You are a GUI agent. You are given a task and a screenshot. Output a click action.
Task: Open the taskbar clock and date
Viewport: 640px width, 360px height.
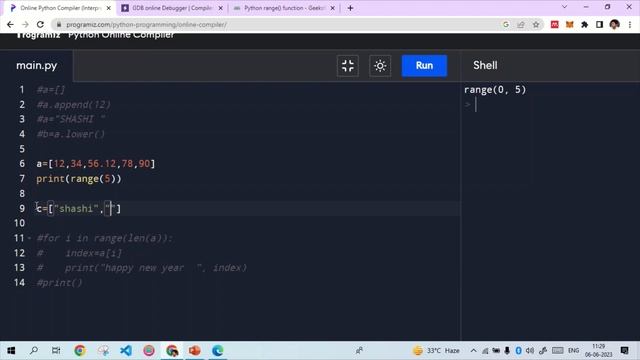coord(598,350)
